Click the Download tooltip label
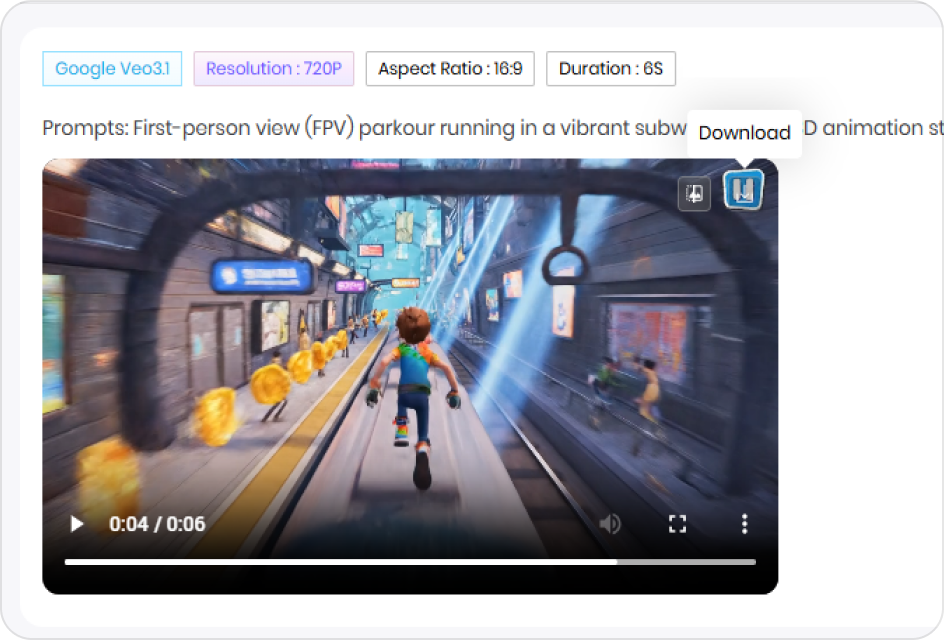This screenshot has height=640, width=944. click(x=745, y=132)
